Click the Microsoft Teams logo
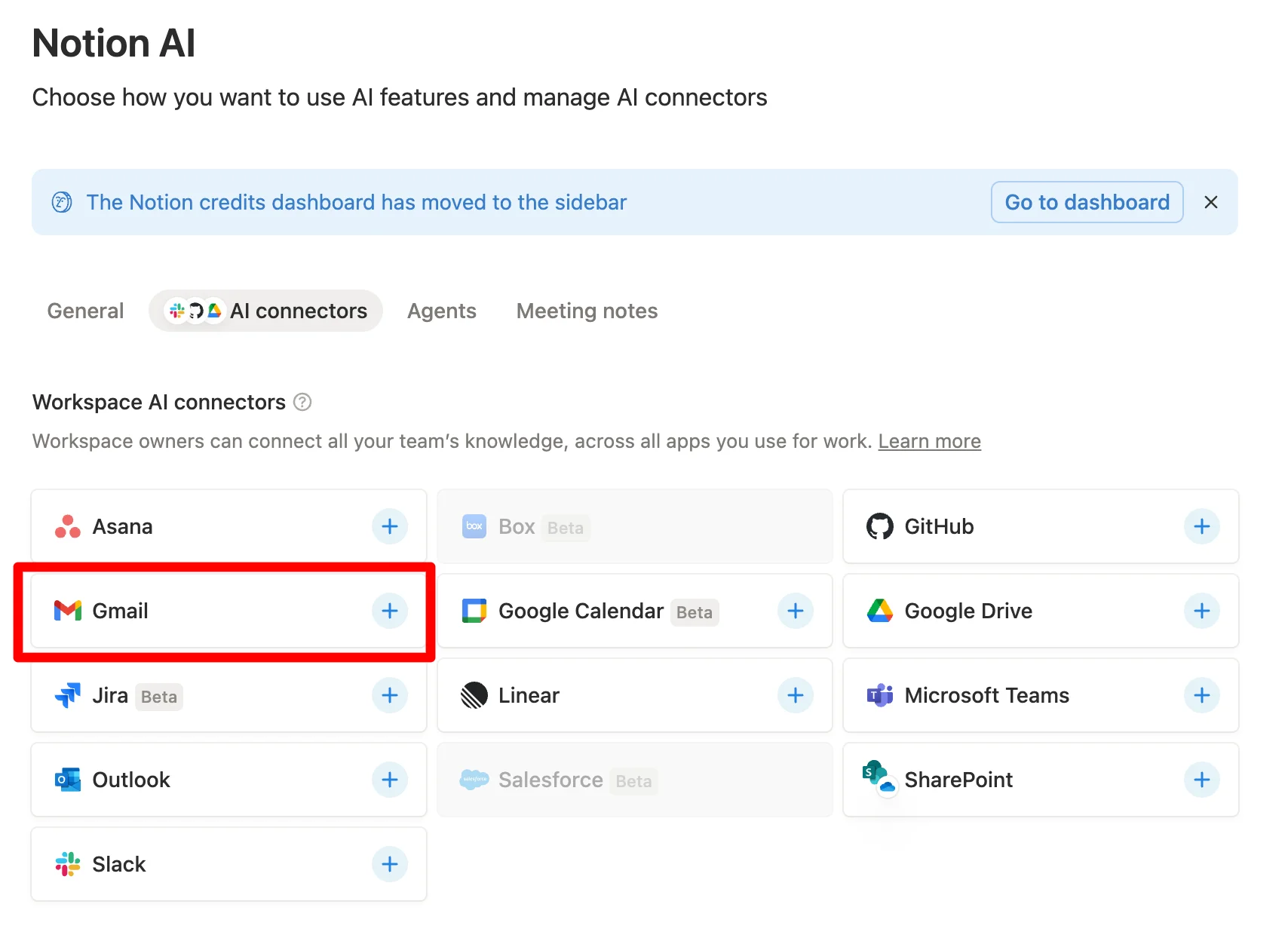Screen dimensions: 1288x944 880,695
